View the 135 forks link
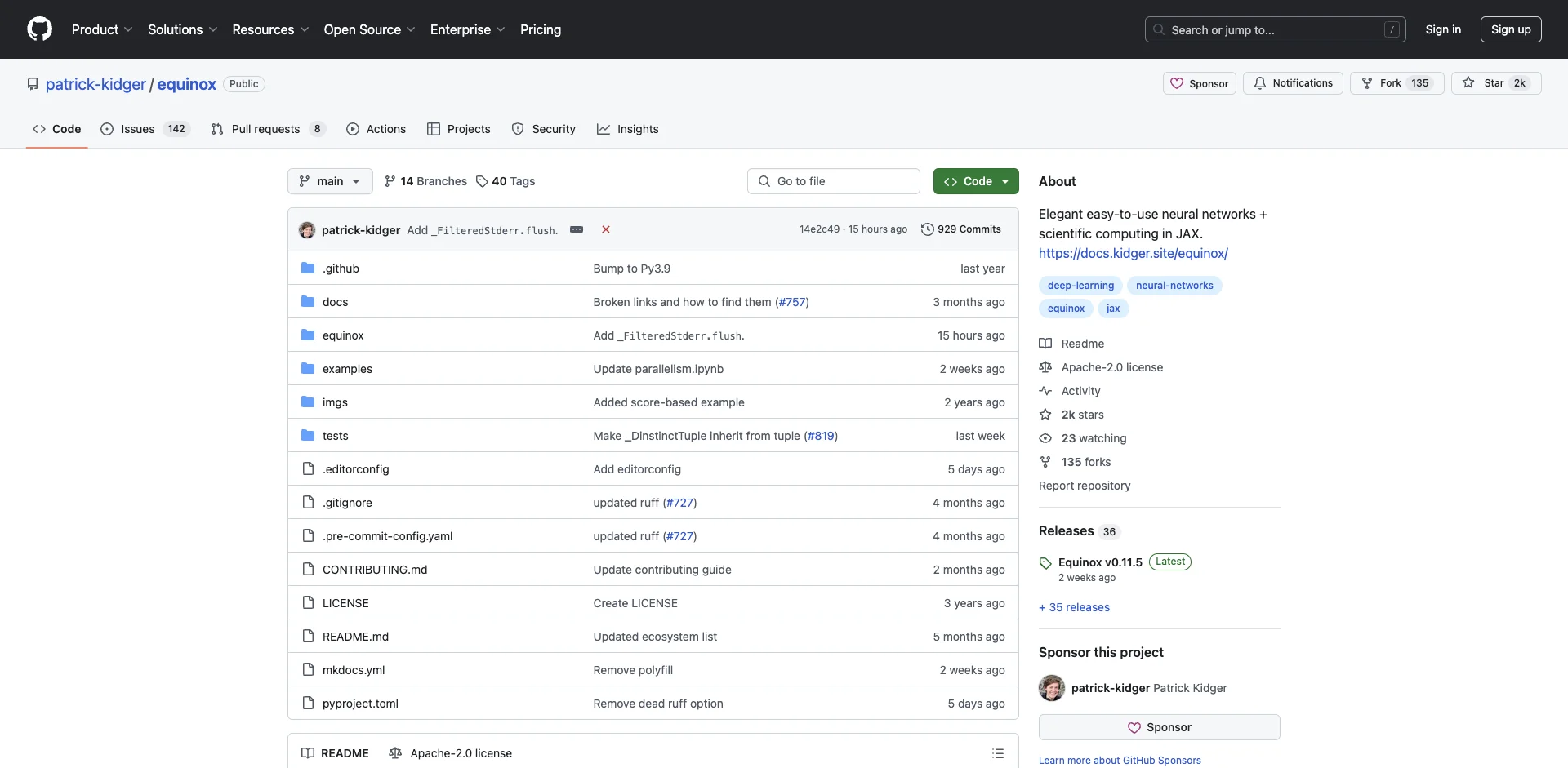Screen dimensions: 1568x768 [x=1075, y=462]
